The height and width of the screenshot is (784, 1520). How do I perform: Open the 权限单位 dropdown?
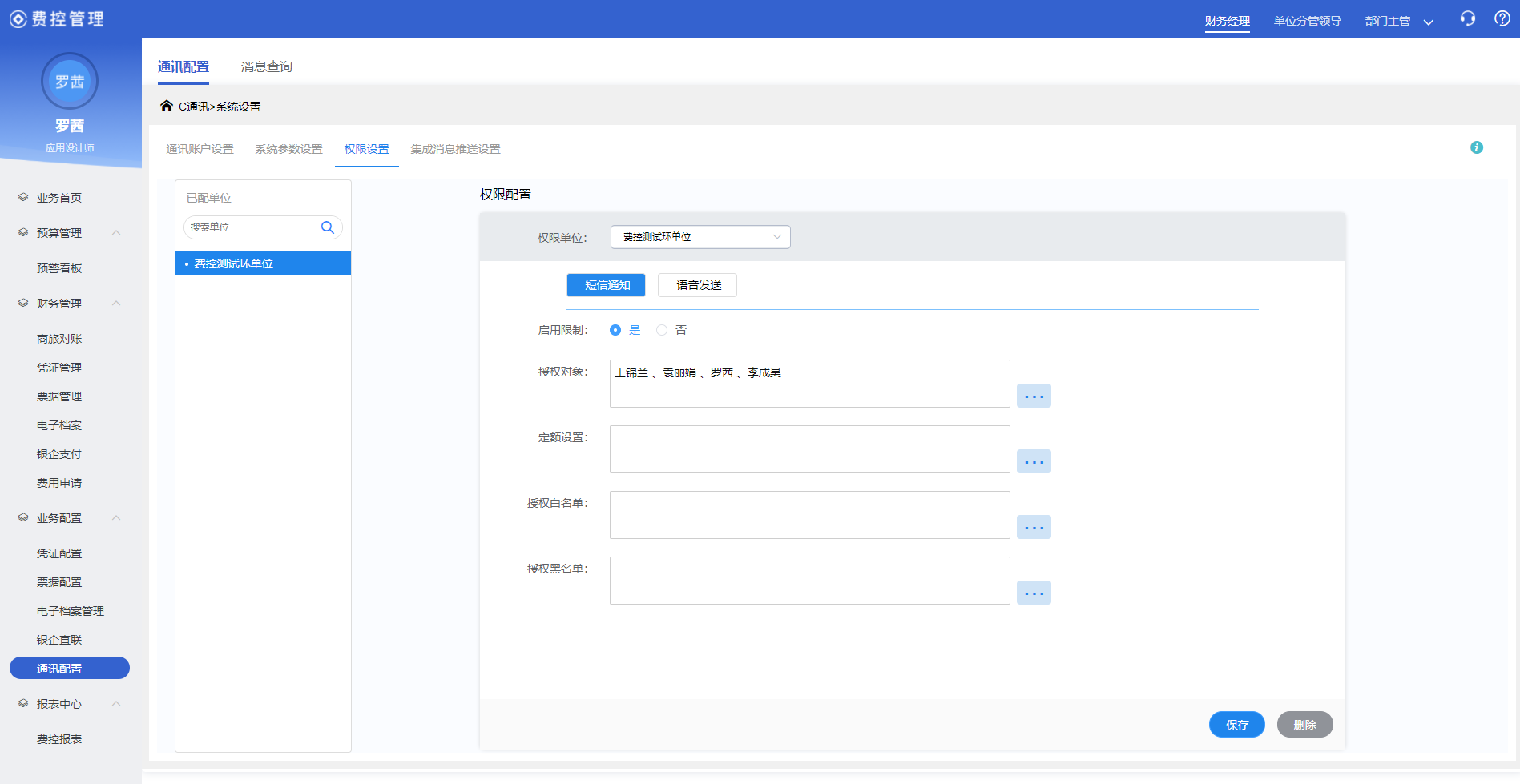[700, 237]
